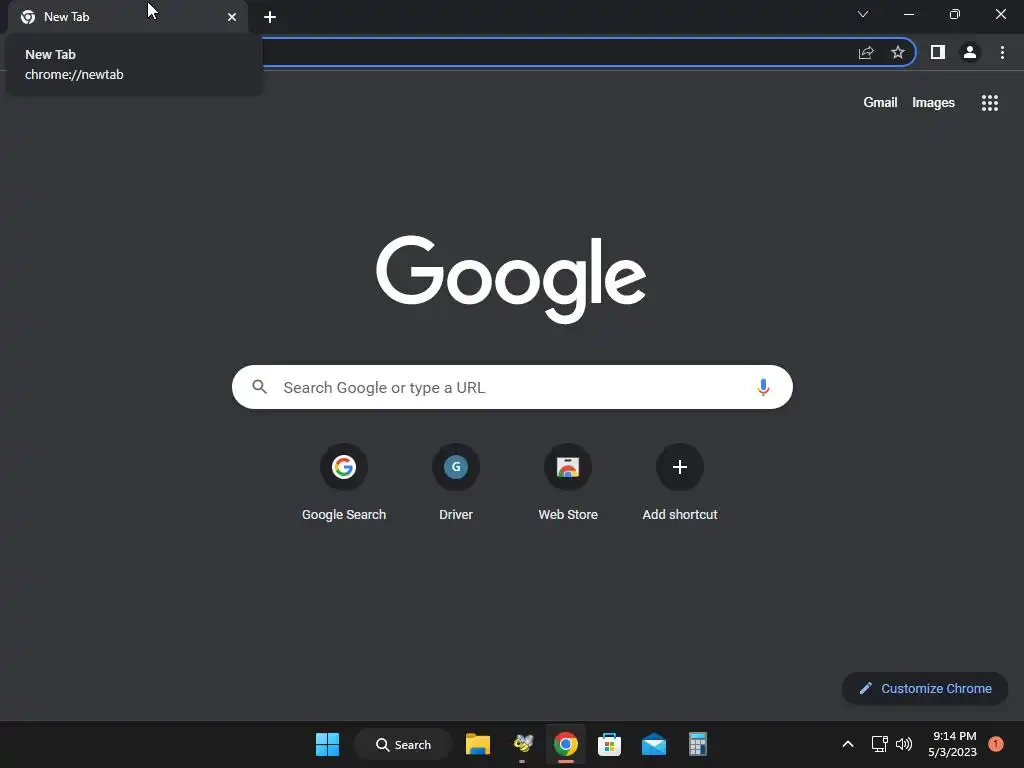Open the volume tray icon
The image size is (1024, 768).
coord(904,744)
